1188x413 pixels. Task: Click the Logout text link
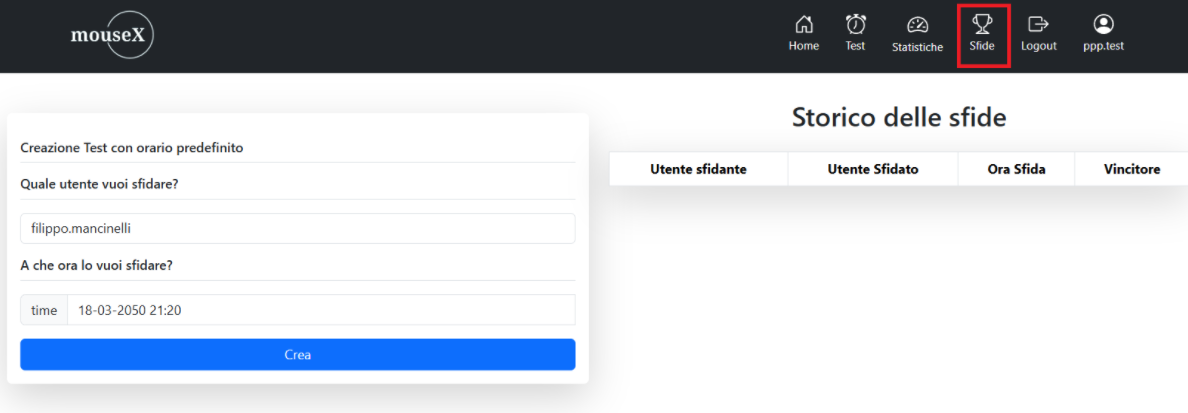click(1038, 46)
